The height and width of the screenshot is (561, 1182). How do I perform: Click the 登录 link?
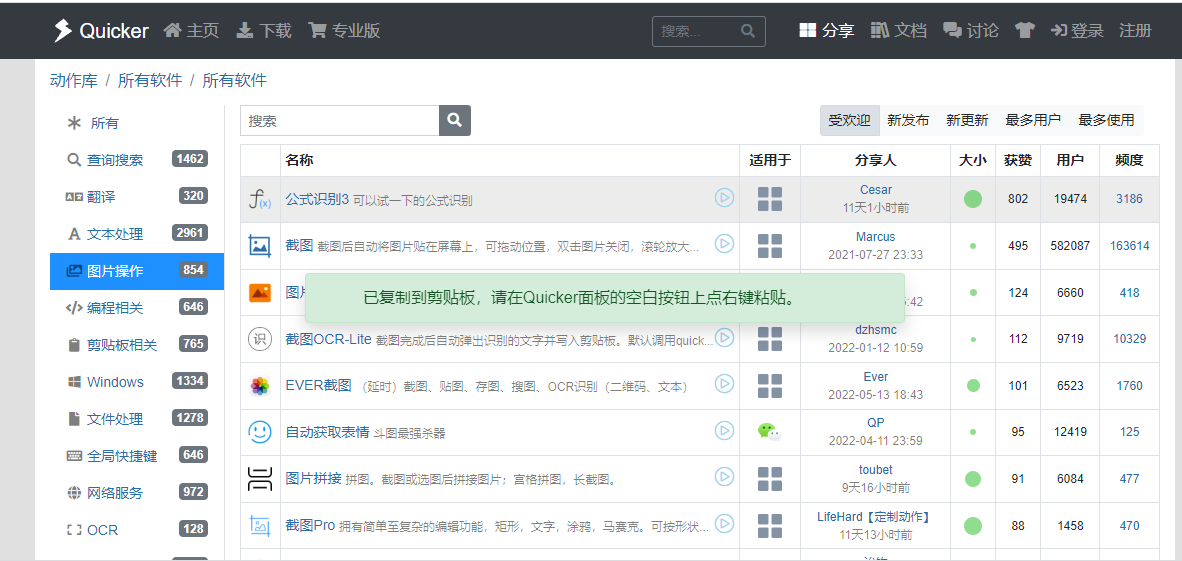tap(1077, 30)
